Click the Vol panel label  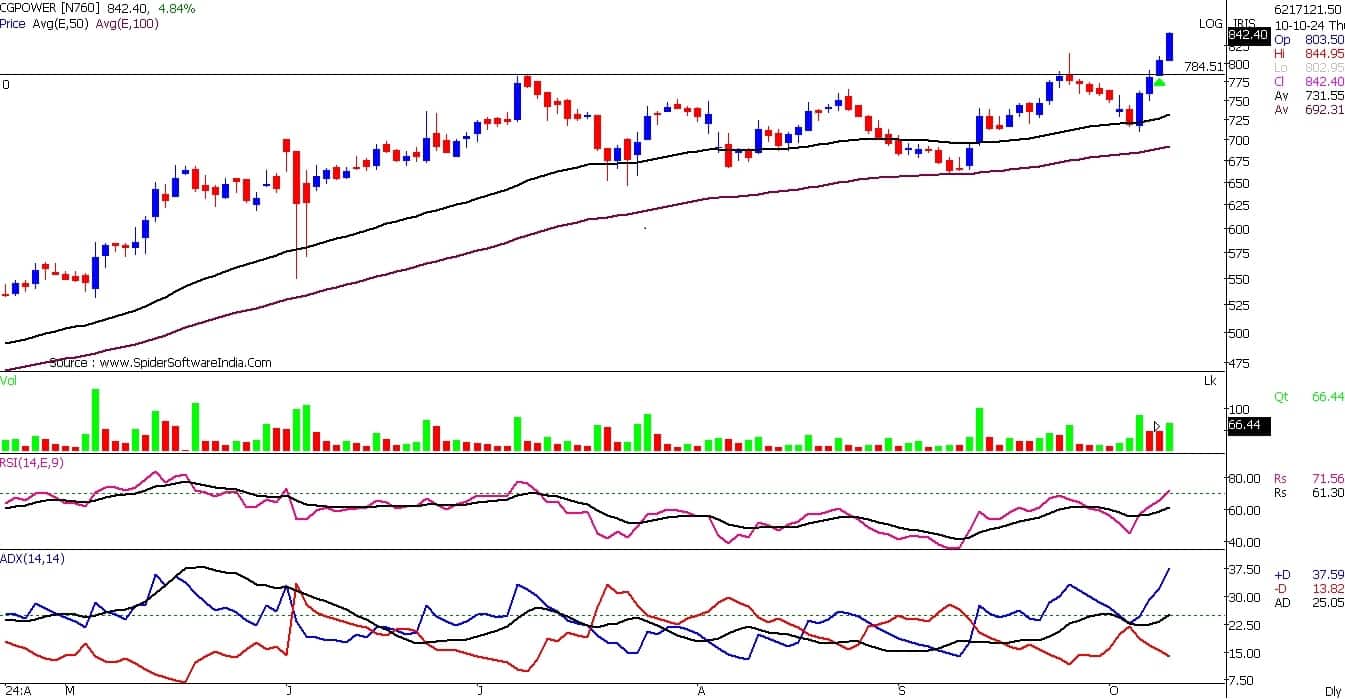click(9, 381)
